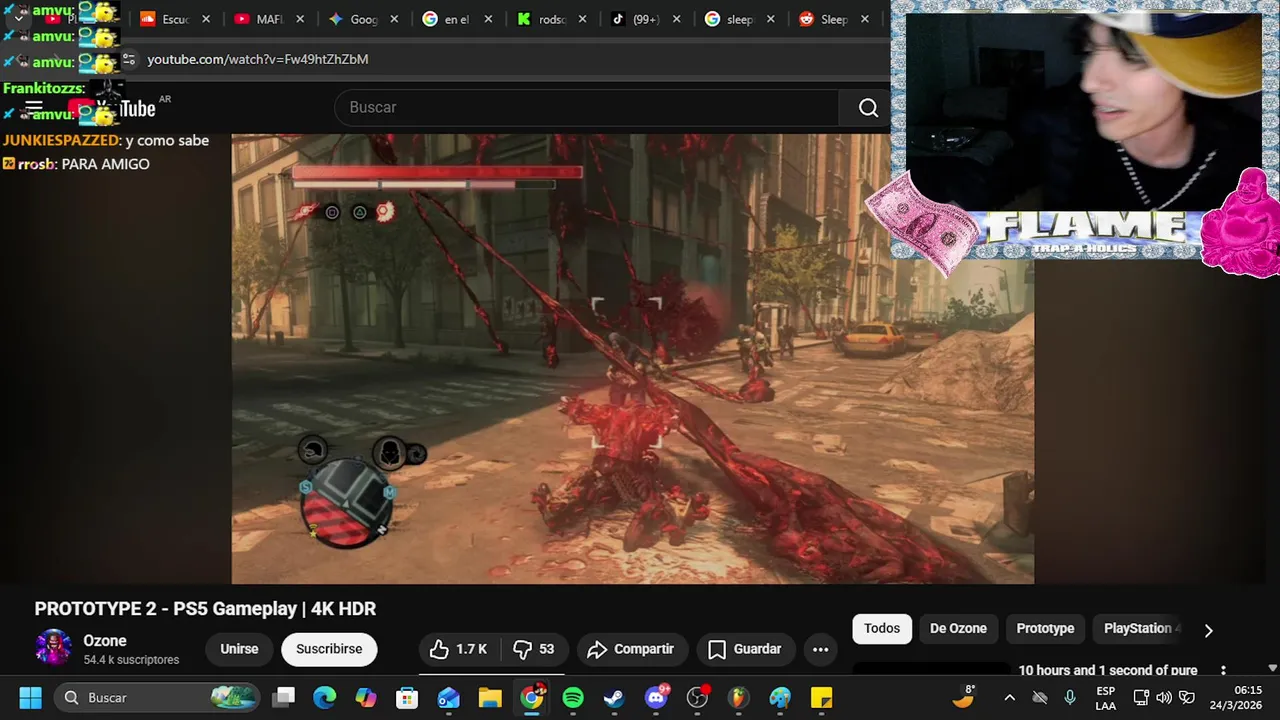The width and height of the screenshot is (1280, 720).
Task: Switch to the Reddit Sleep tab
Action: pos(834,19)
